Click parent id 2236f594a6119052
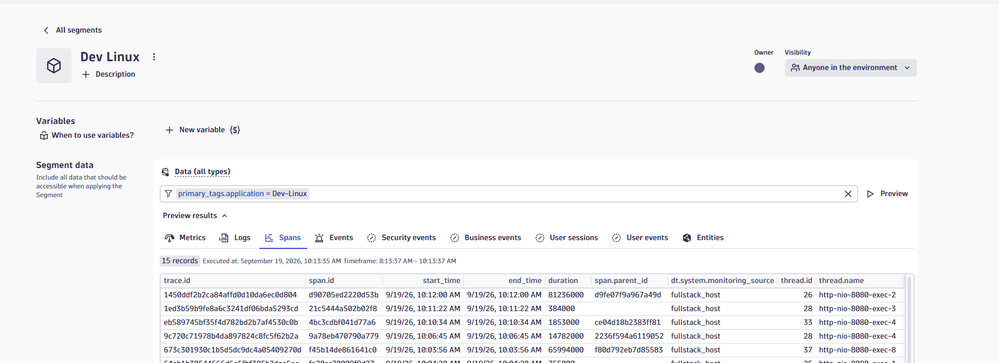 (x=629, y=336)
